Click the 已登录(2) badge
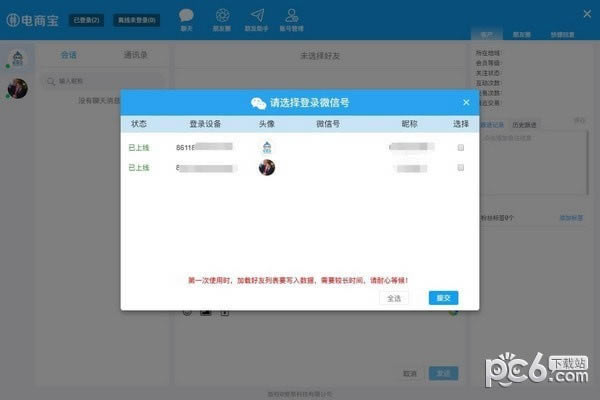The height and width of the screenshot is (400, 600). coord(86,20)
